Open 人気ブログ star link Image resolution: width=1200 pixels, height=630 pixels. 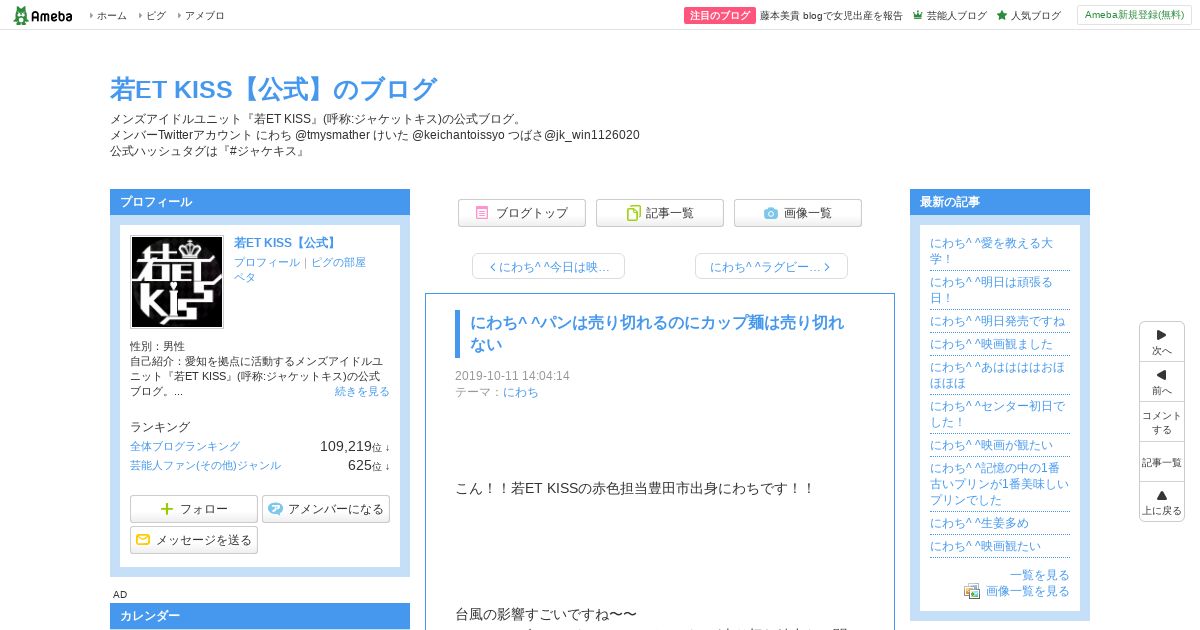[x=1028, y=16]
